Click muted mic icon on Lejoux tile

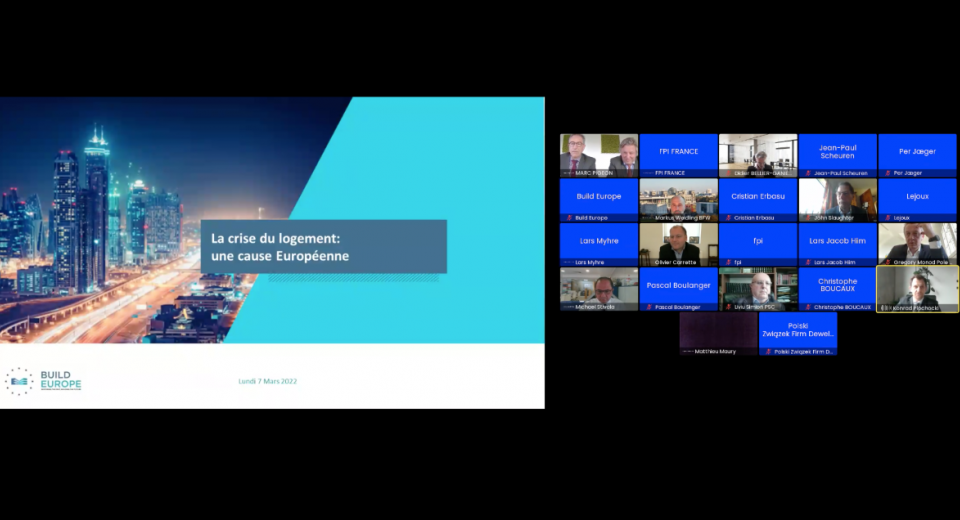[888, 218]
